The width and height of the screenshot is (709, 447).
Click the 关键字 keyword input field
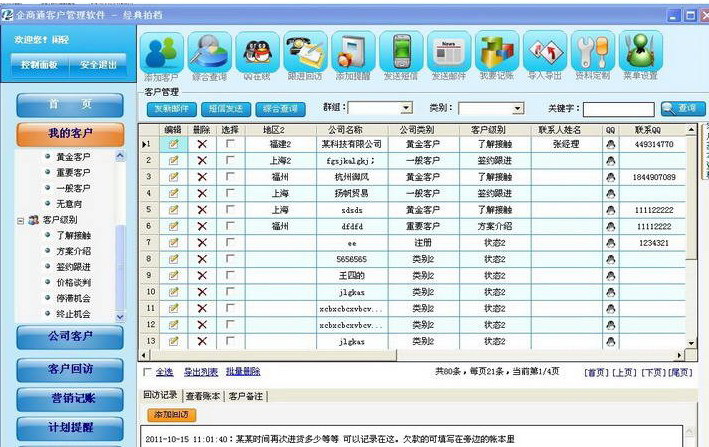tap(618, 108)
